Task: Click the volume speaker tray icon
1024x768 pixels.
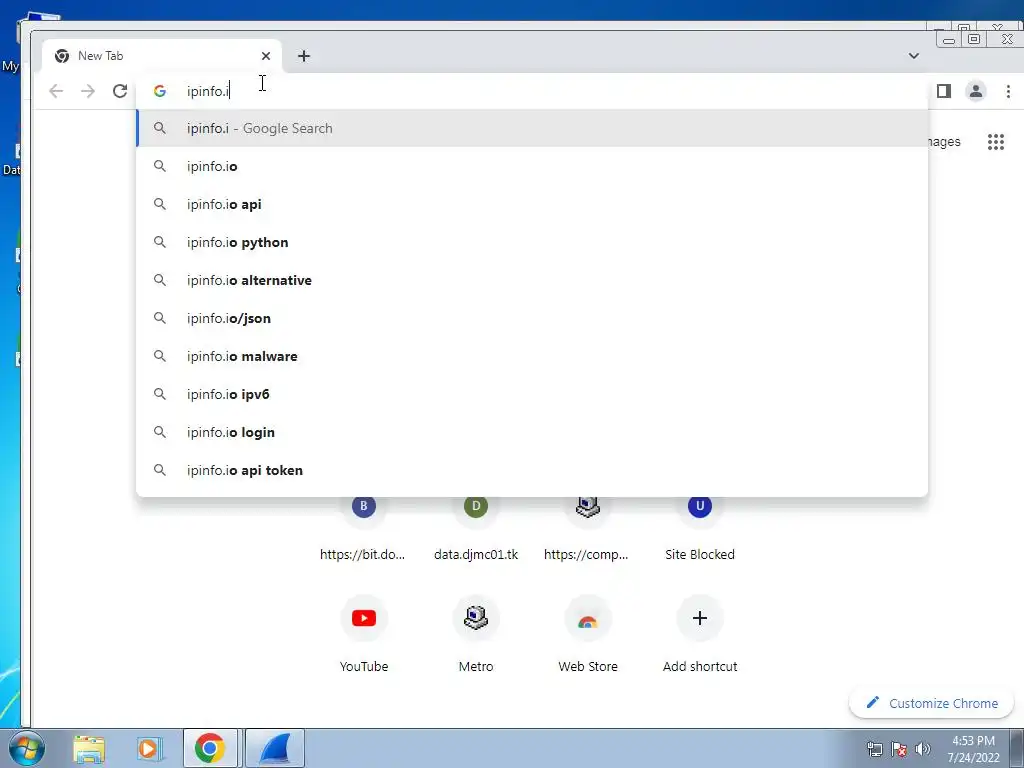Action: pyautogui.click(x=922, y=749)
